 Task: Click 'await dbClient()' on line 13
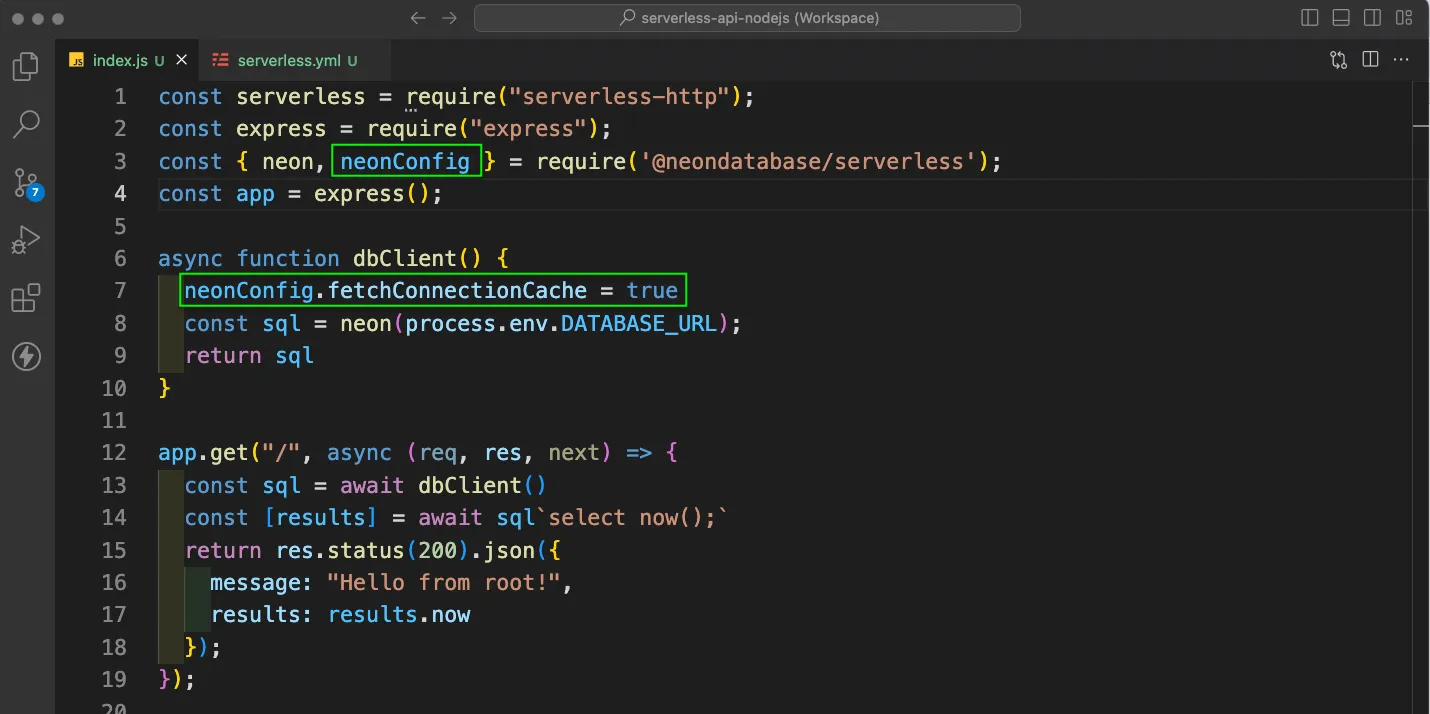coord(444,486)
